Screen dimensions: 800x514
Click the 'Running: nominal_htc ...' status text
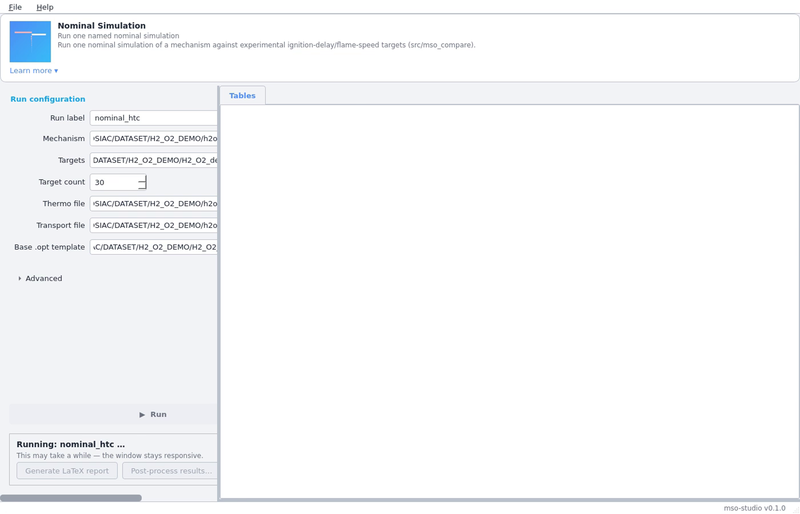click(x=70, y=444)
